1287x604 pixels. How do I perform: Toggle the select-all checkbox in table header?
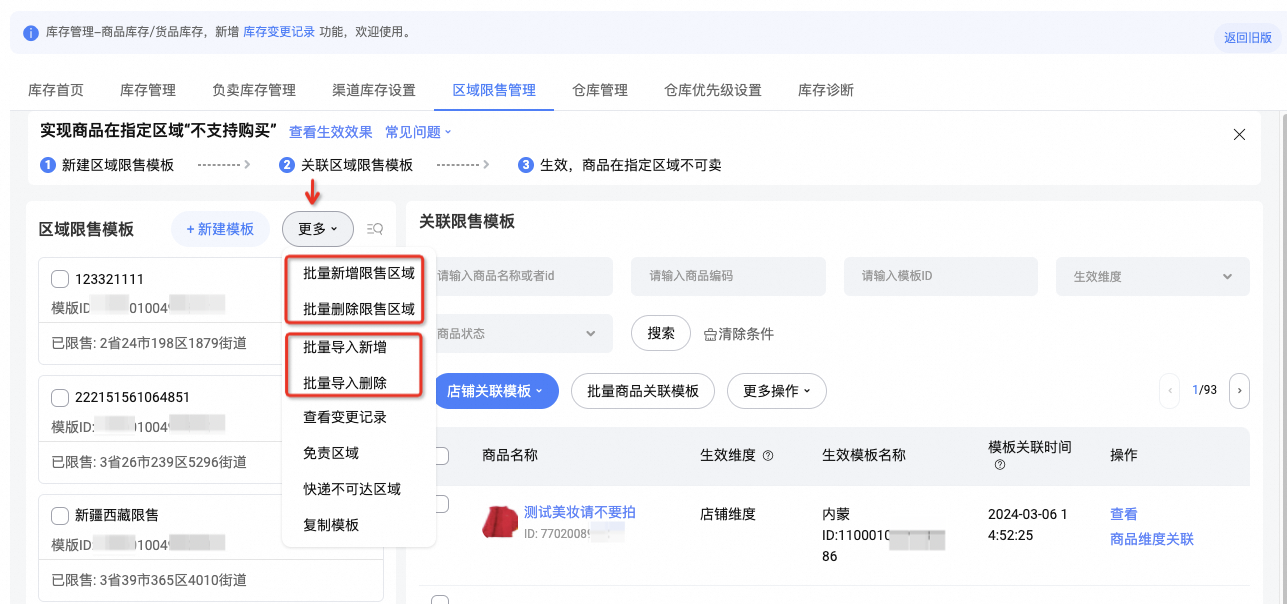[x=441, y=456]
